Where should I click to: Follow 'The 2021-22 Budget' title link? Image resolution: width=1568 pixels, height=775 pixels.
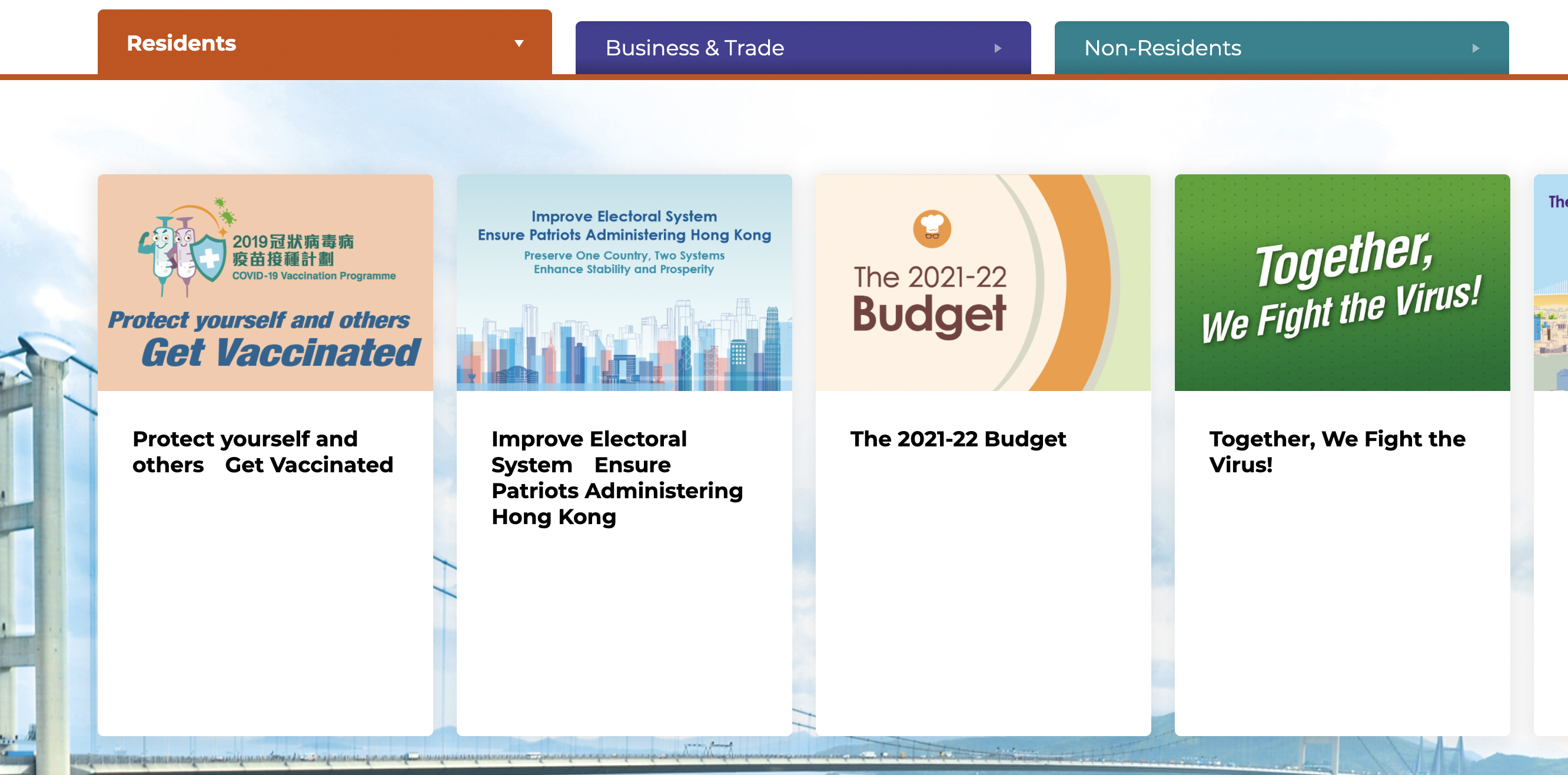point(958,439)
